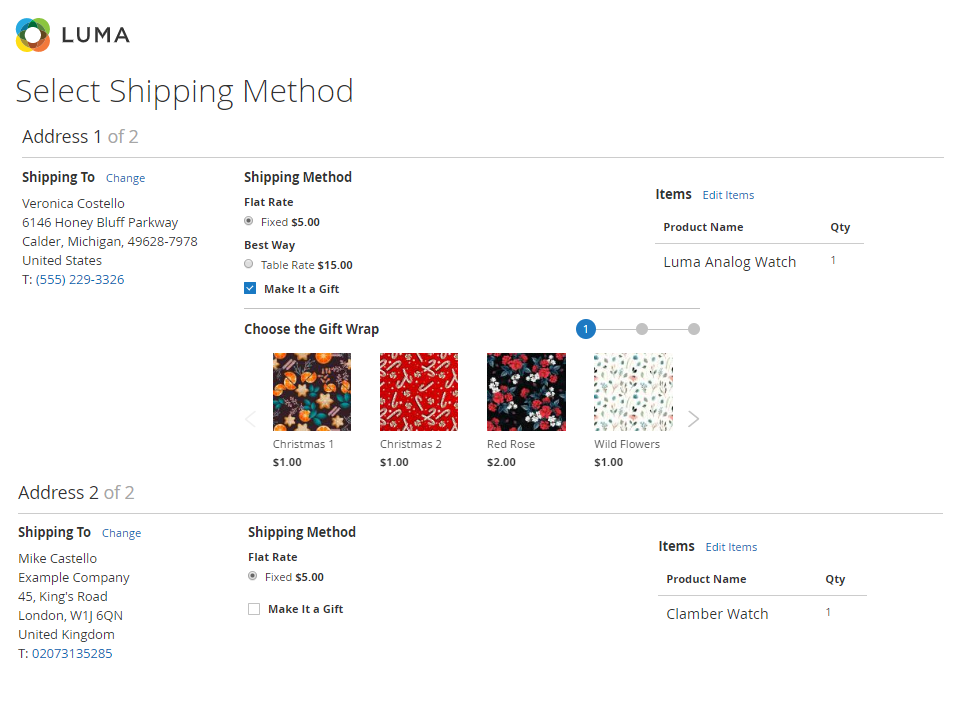Select Fixed $5.00 radio for Address 2
960x704 pixels.
[253, 576]
